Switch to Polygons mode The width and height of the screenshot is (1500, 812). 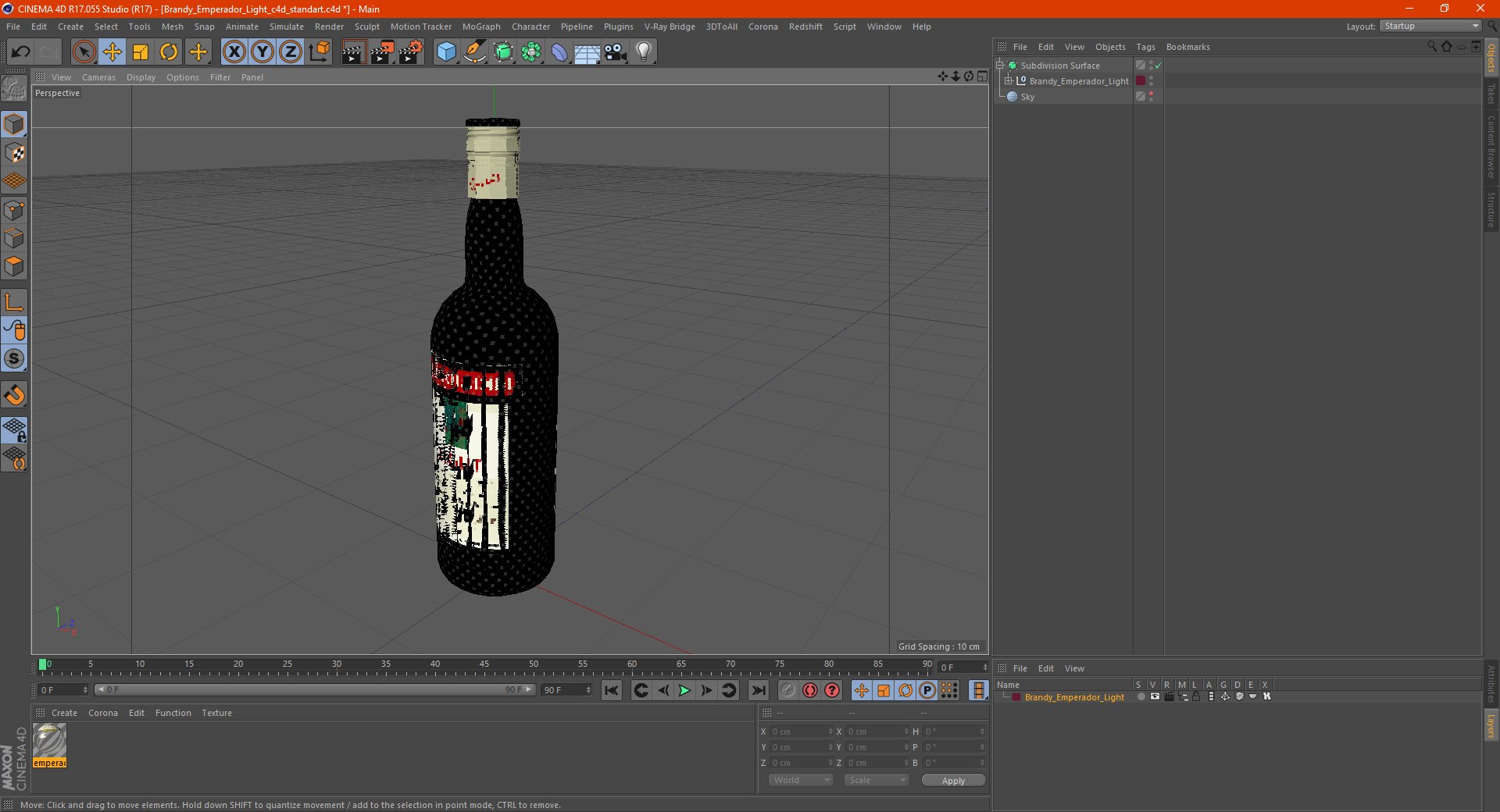coord(14,266)
